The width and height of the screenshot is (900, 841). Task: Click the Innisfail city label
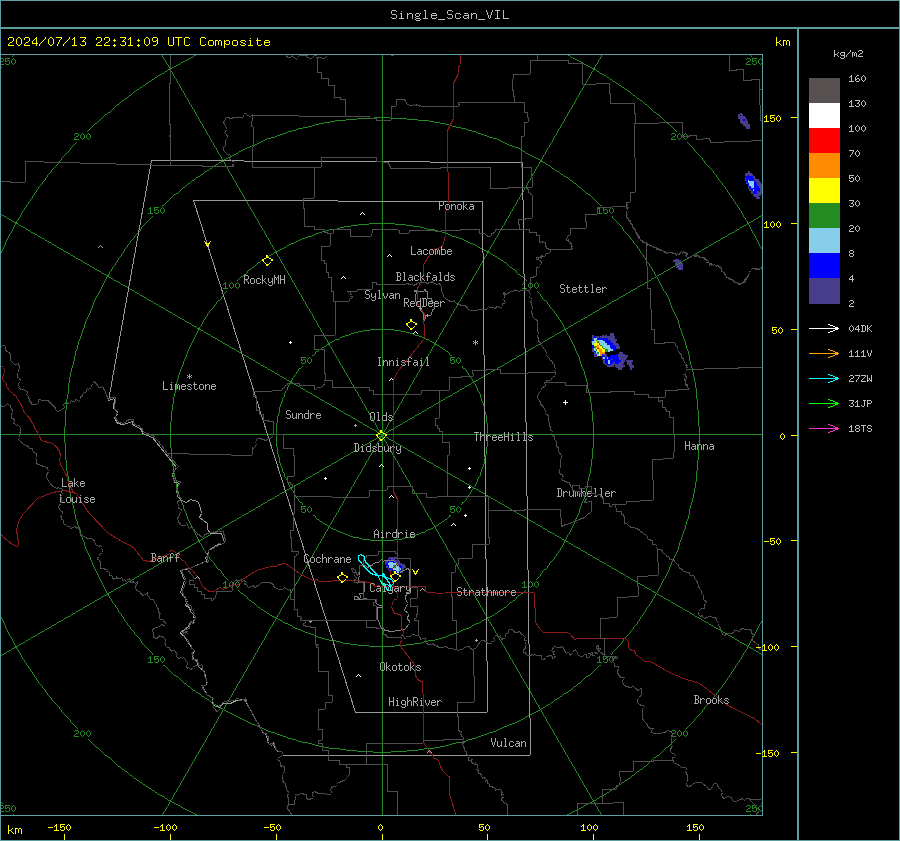pyautogui.click(x=403, y=362)
